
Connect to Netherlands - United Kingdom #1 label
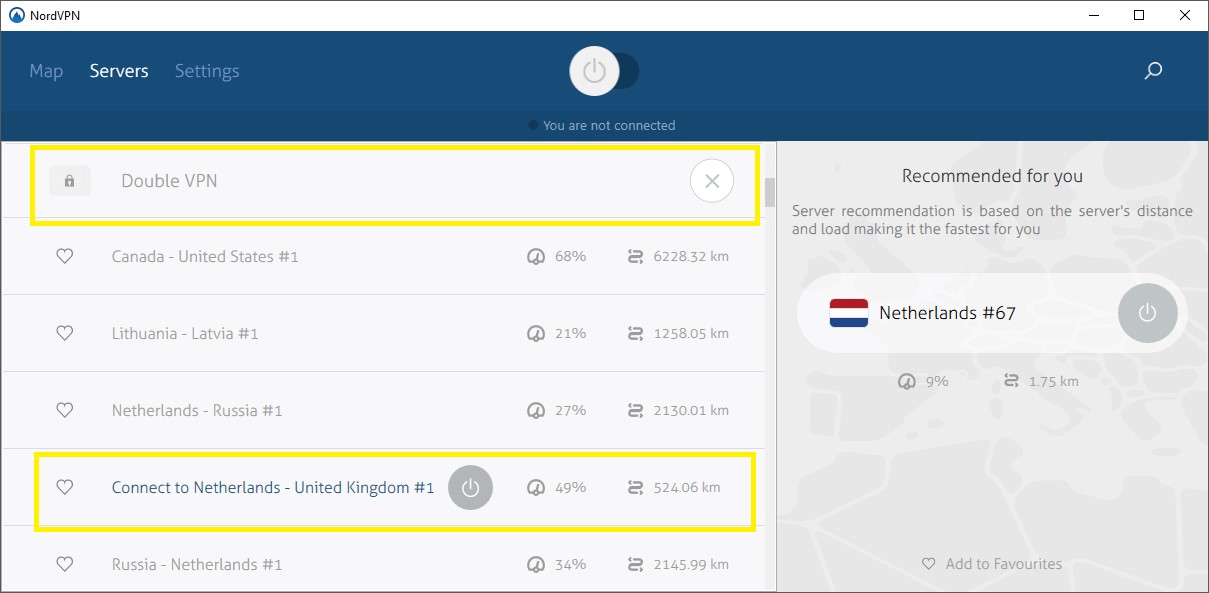pyautogui.click(x=273, y=487)
